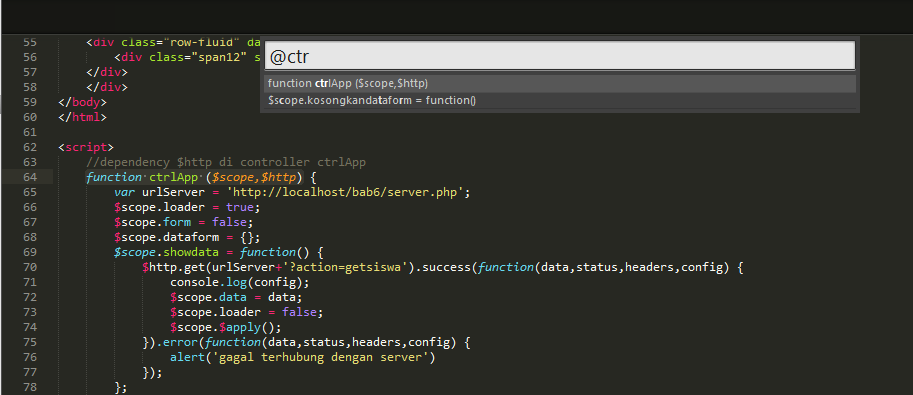Click '$scope.loader = false;' on line 73

247,313
